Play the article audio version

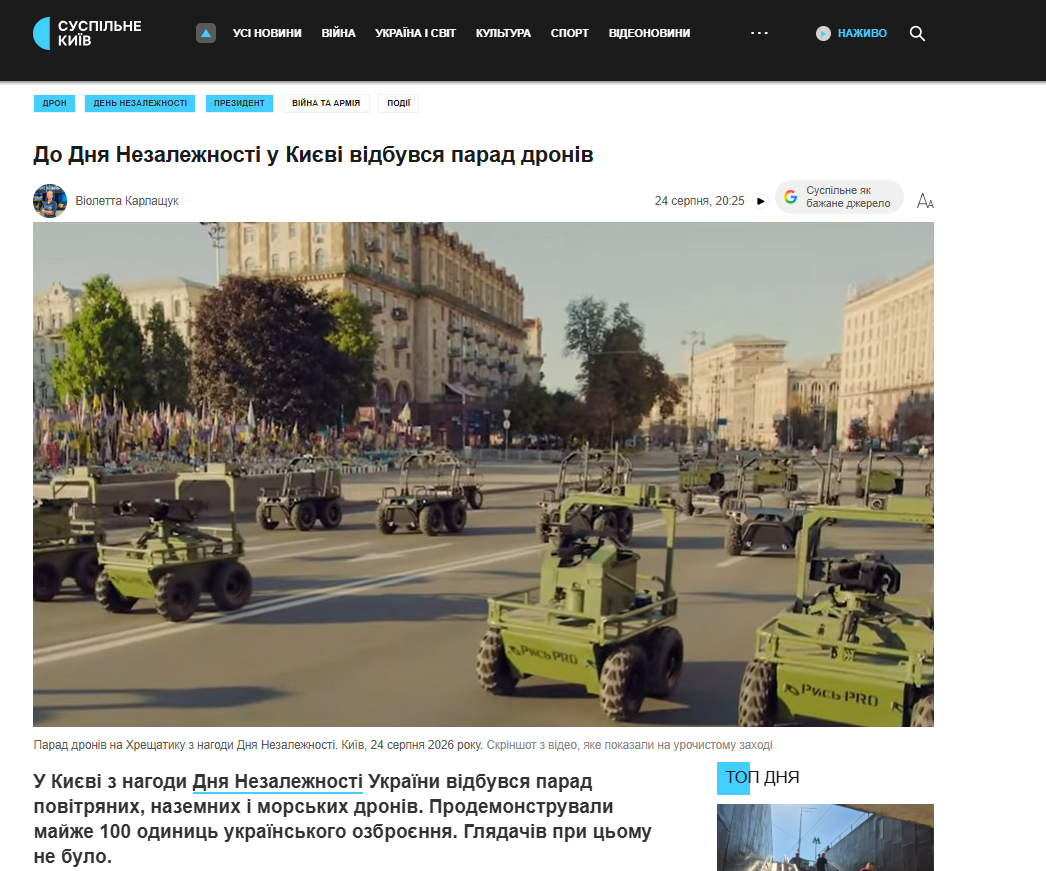[760, 201]
